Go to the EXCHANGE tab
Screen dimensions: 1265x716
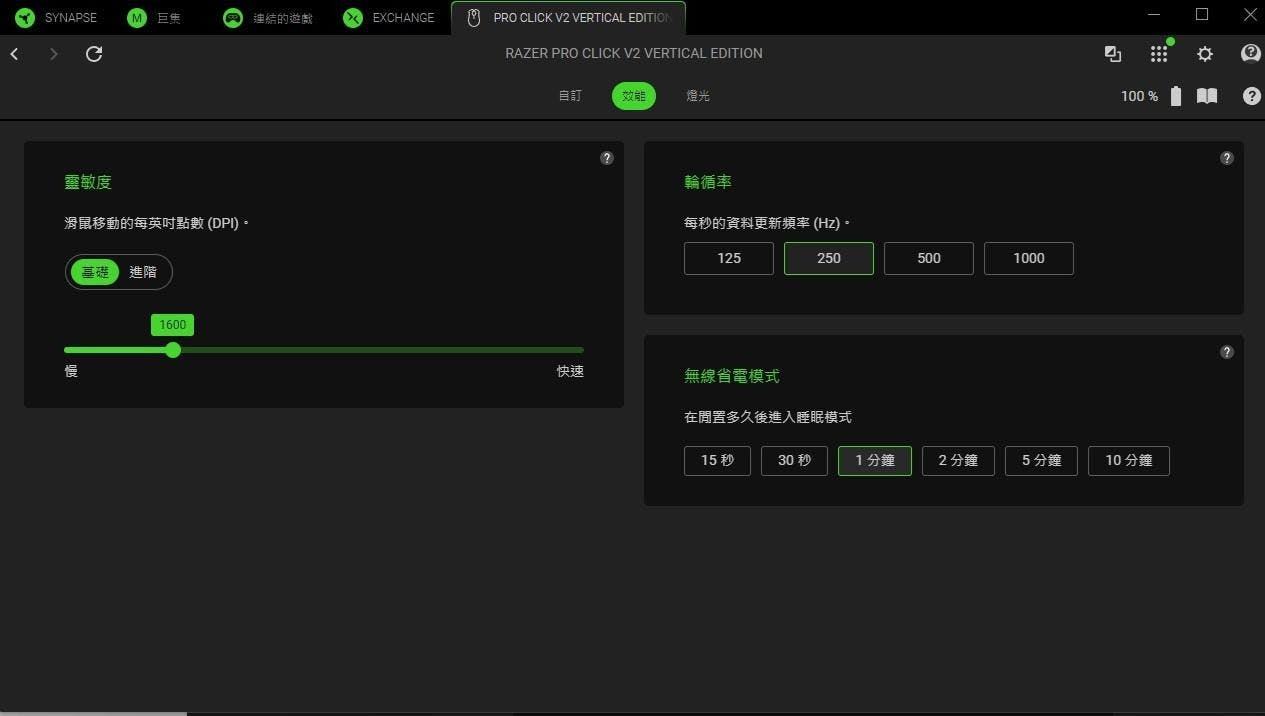point(390,18)
